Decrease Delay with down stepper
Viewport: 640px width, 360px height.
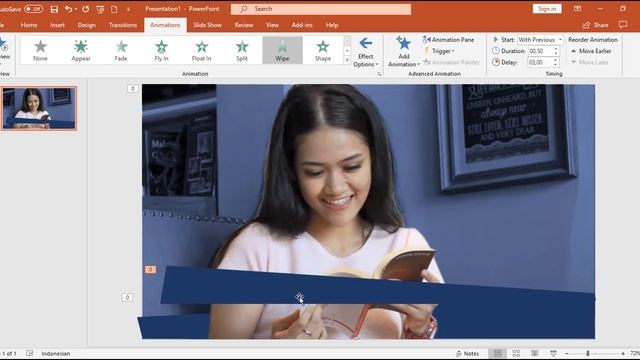[556, 65]
